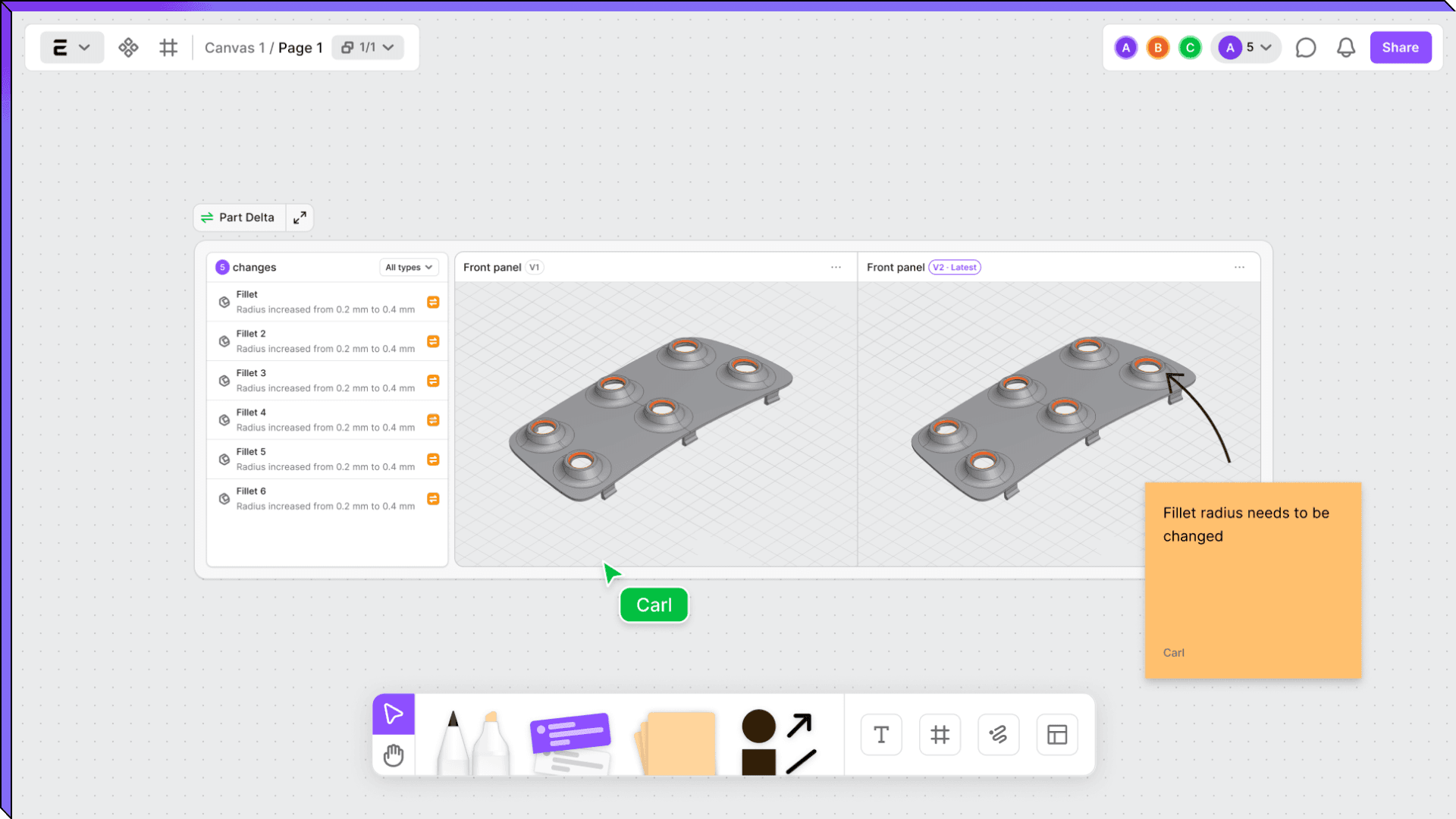Click orange modified badge on Fillet 3
This screenshot has width=1456, height=819.
coord(433,381)
